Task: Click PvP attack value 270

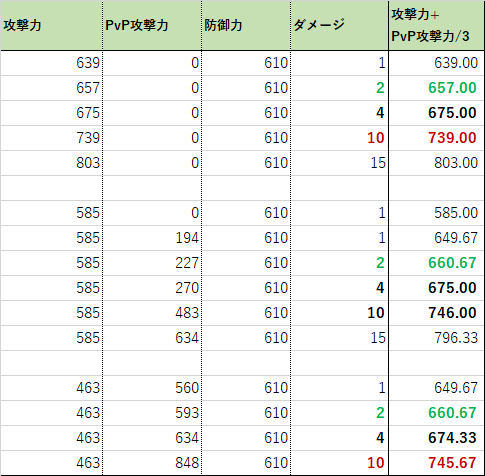Action: coord(152,288)
